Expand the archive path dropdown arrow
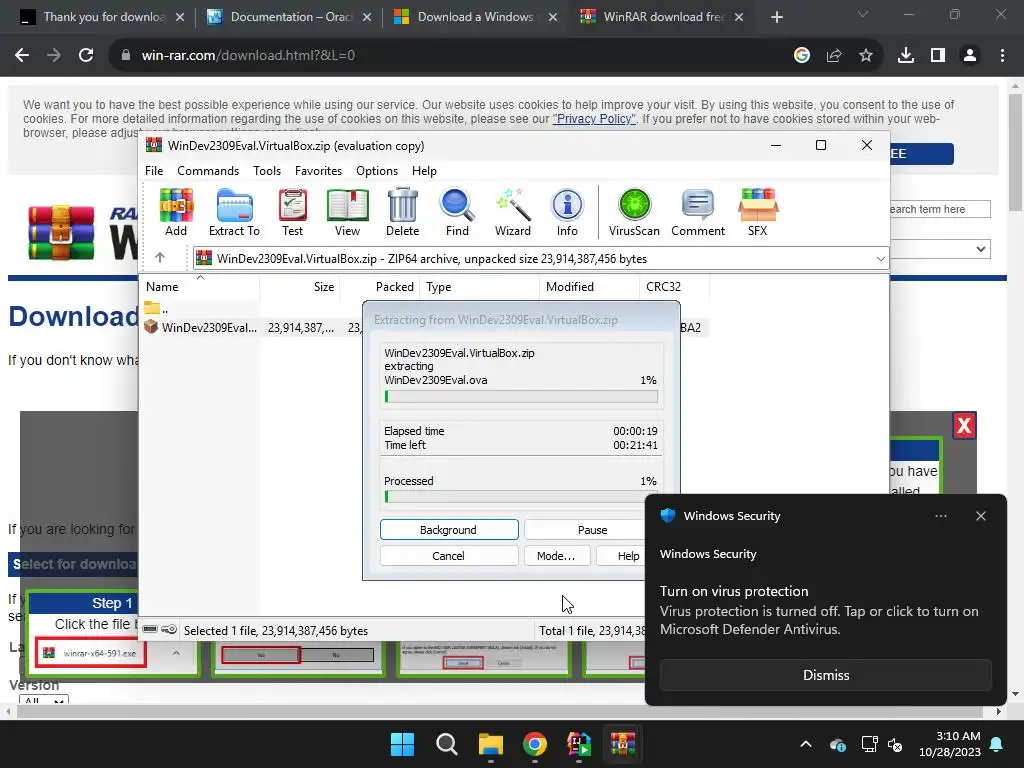This screenshot has height=768, width=1024. [880, 259]
